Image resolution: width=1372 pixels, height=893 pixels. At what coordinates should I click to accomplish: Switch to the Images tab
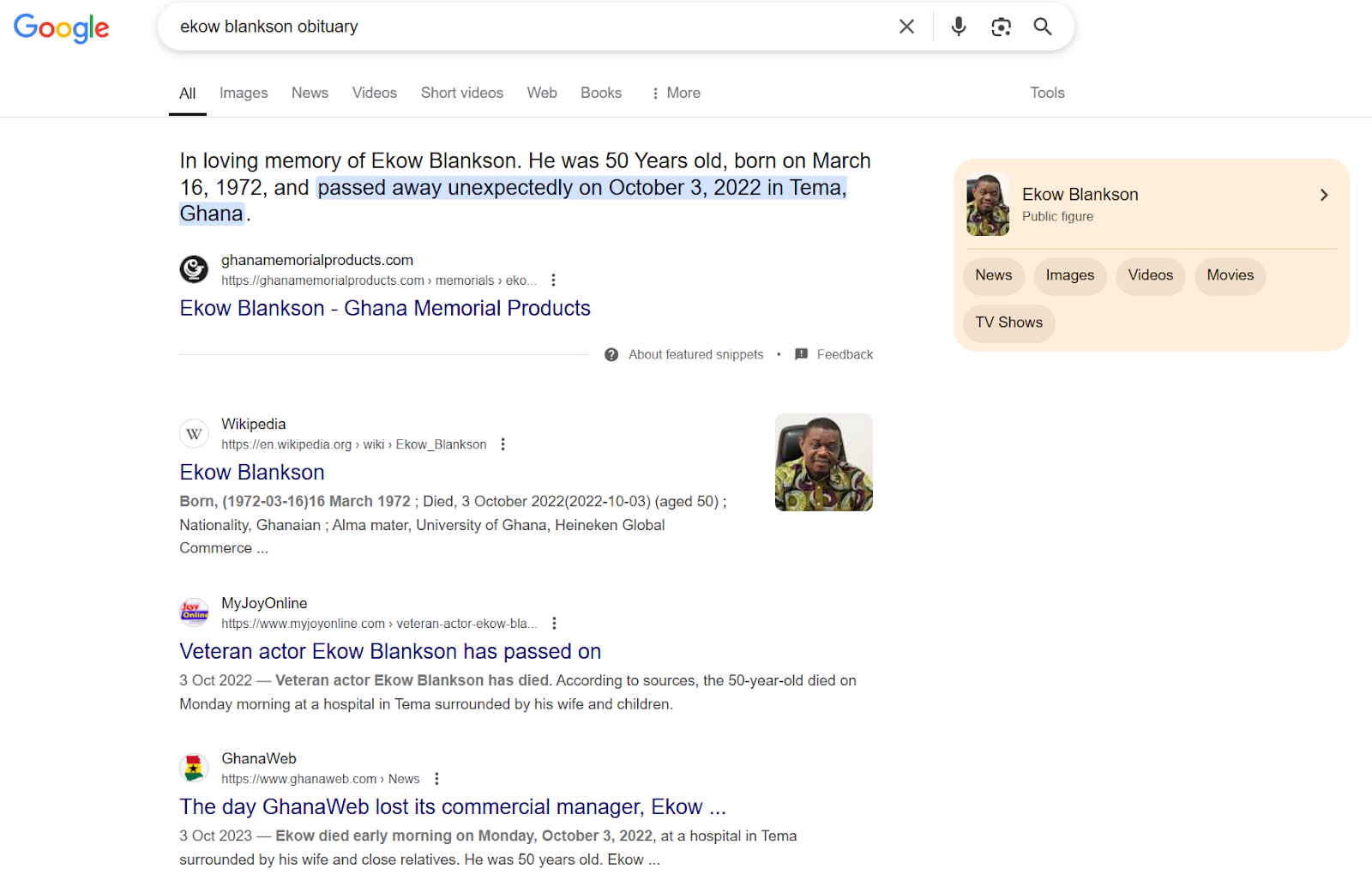point(244,93)
